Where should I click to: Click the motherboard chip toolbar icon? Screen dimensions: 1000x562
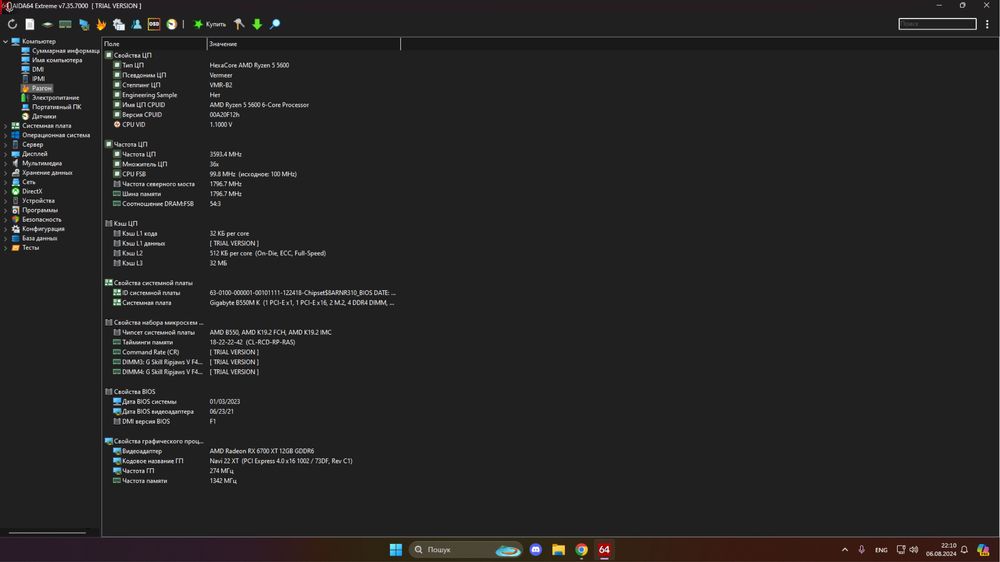(47, 24)
